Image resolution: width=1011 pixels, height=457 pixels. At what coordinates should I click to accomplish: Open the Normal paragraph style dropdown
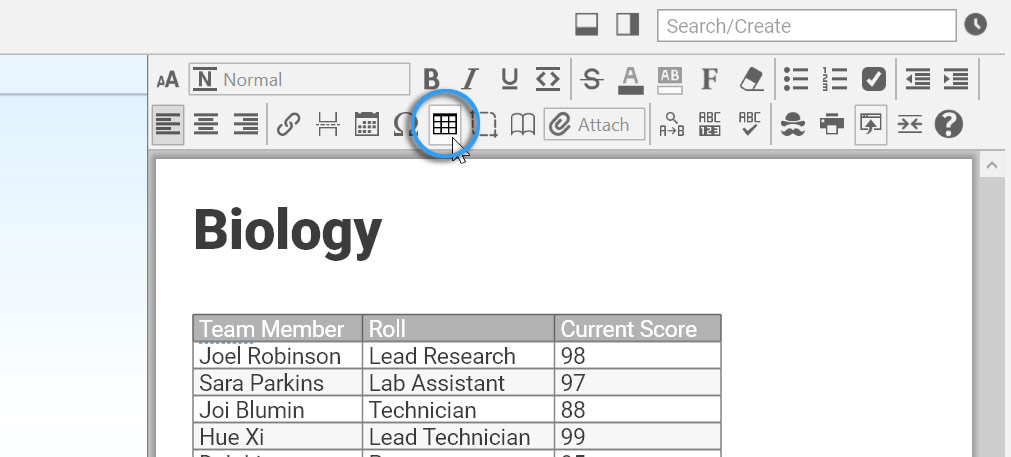tap(300, 79)
